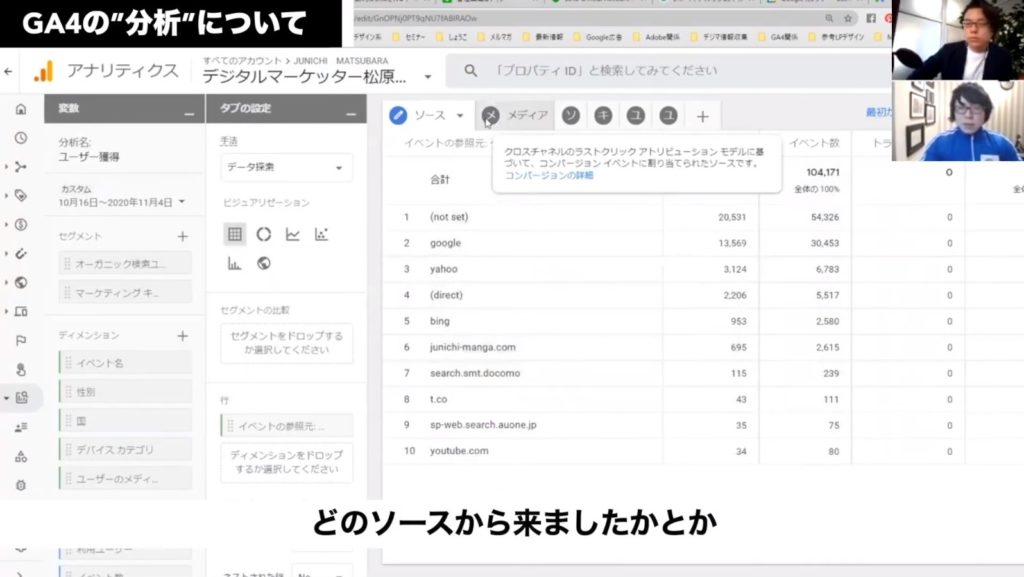Select the scatter plot visualization icon
Screen dimensions: 1024x577
[x=321, y=234]
